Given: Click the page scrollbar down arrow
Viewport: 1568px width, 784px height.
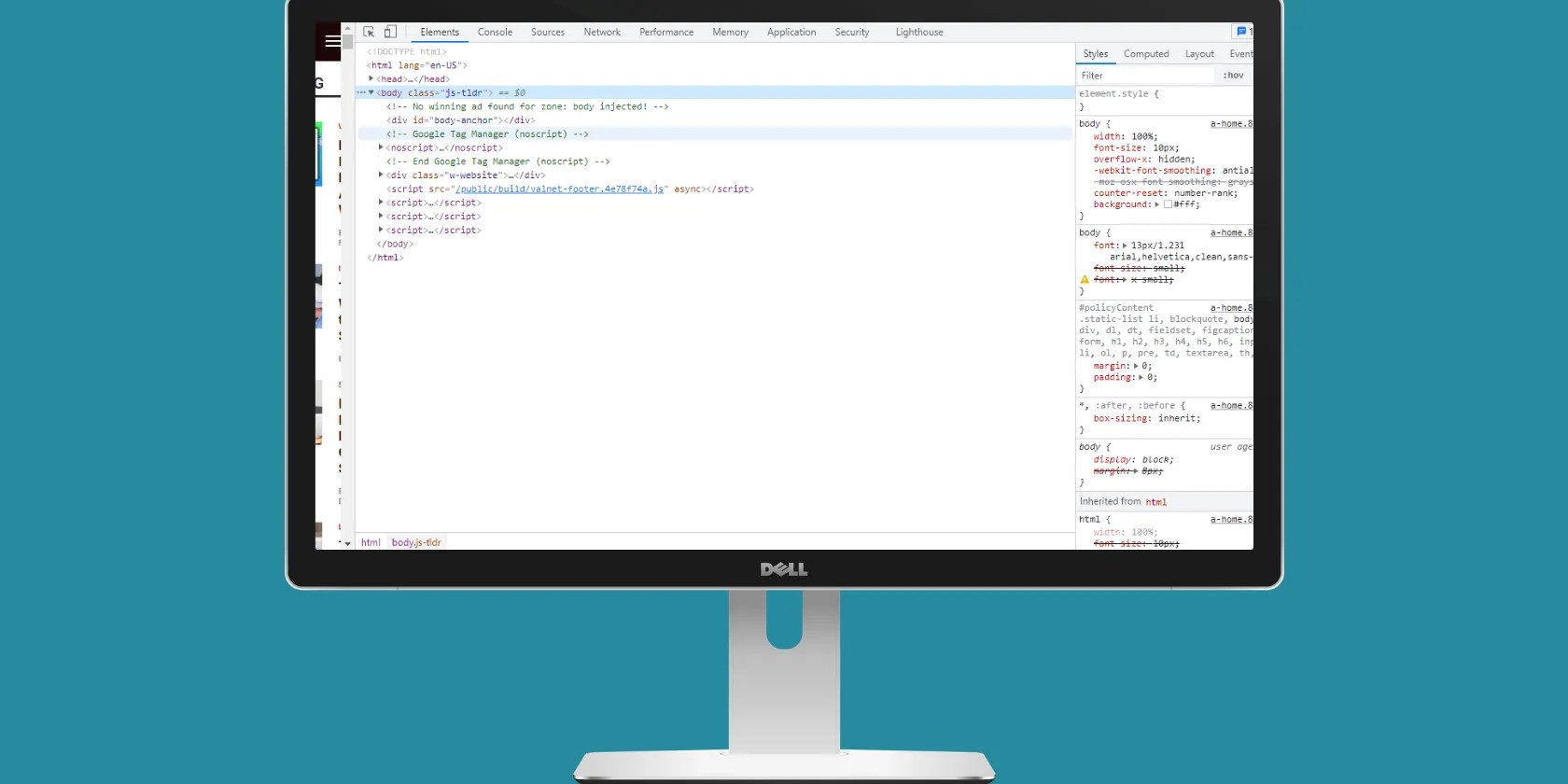Looking at the screenshot, I should 347,543.
